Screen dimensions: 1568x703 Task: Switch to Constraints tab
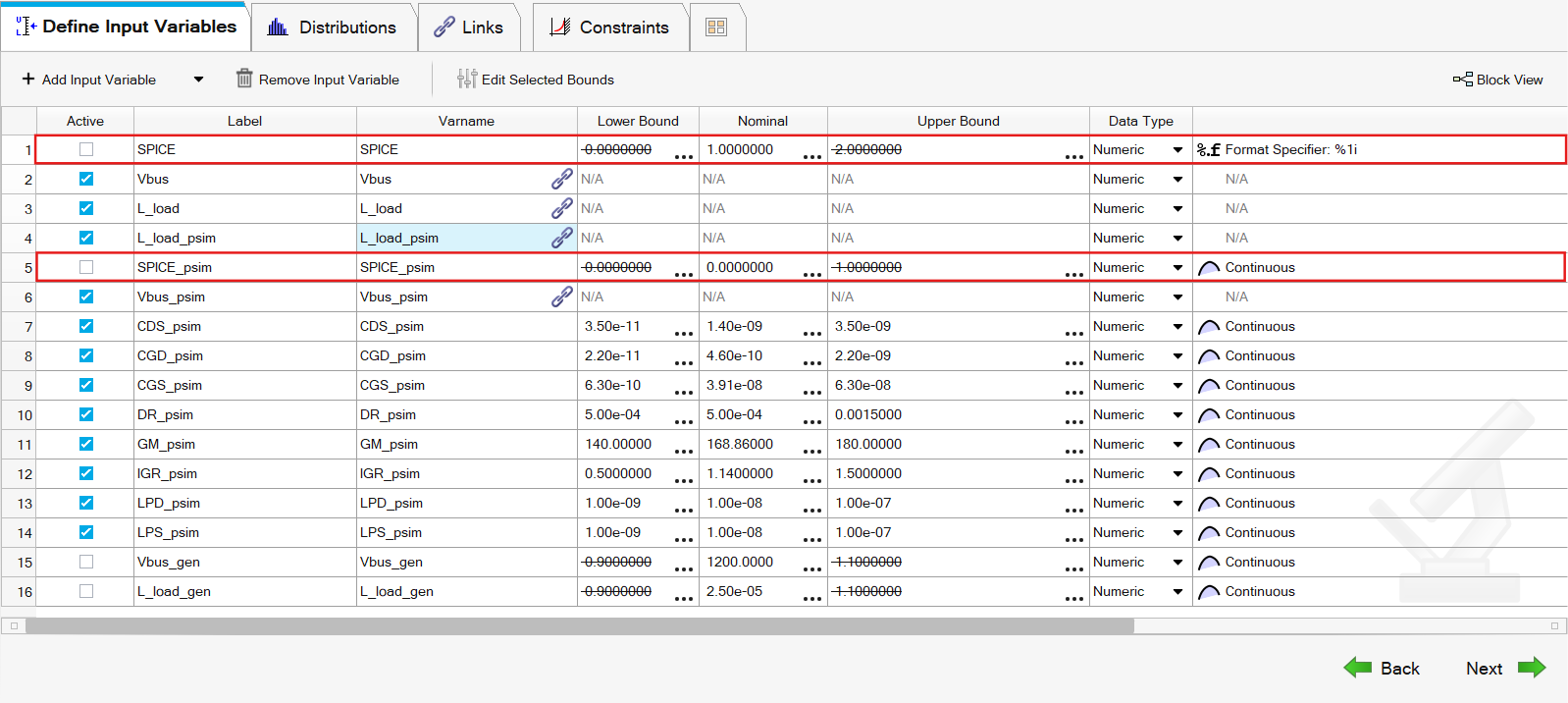[x=609, y=27]
